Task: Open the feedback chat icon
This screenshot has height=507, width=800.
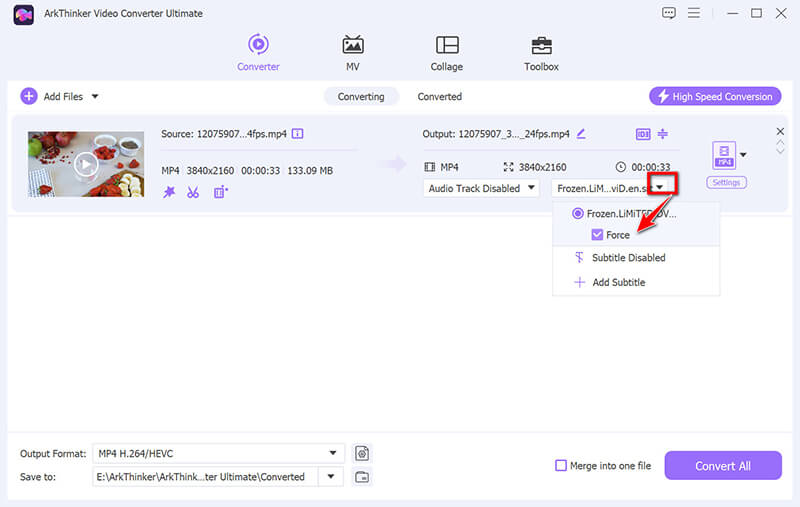Action: pos(668,13)
